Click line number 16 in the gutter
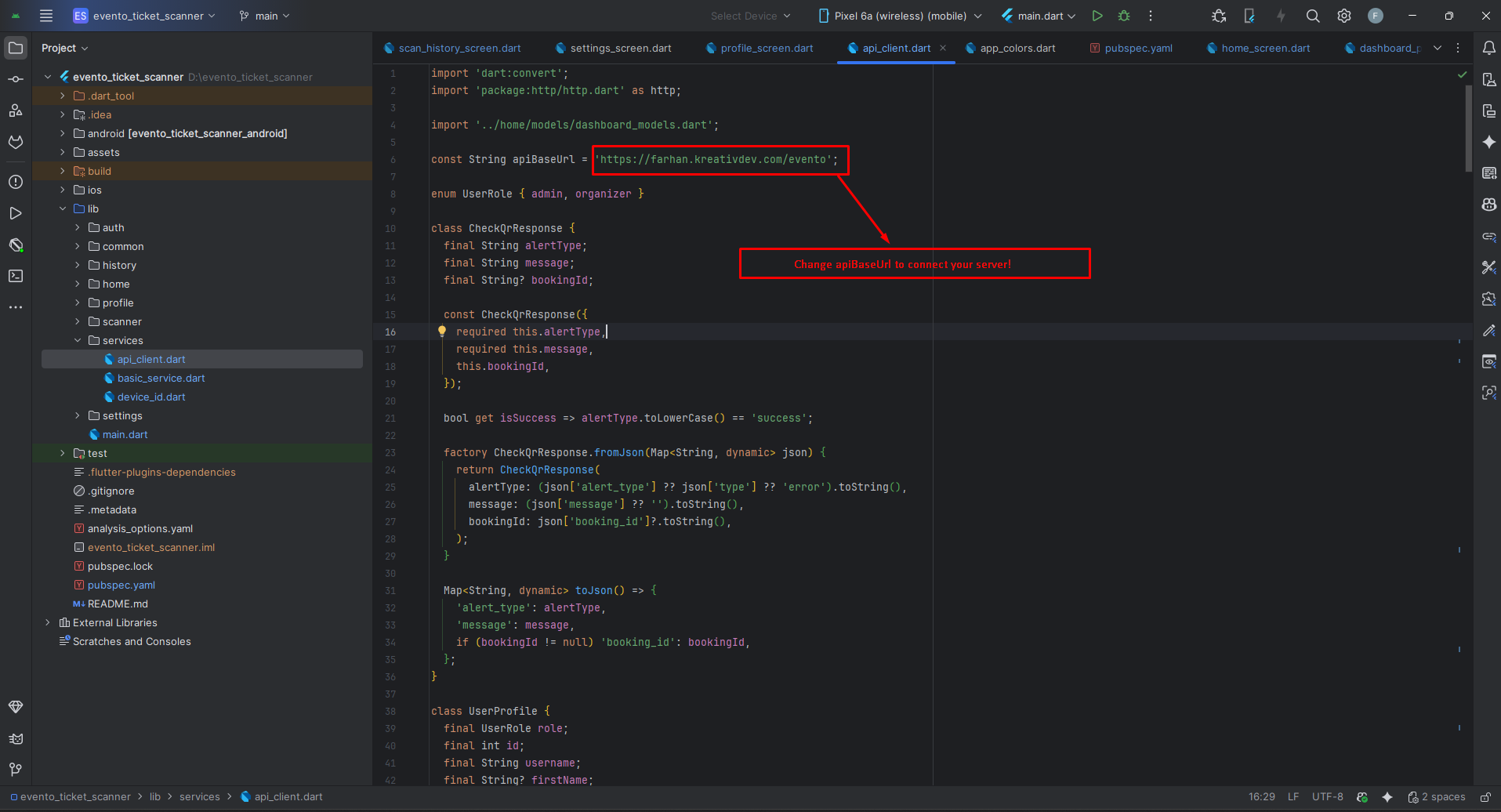1501x812 pixels. 390,332
